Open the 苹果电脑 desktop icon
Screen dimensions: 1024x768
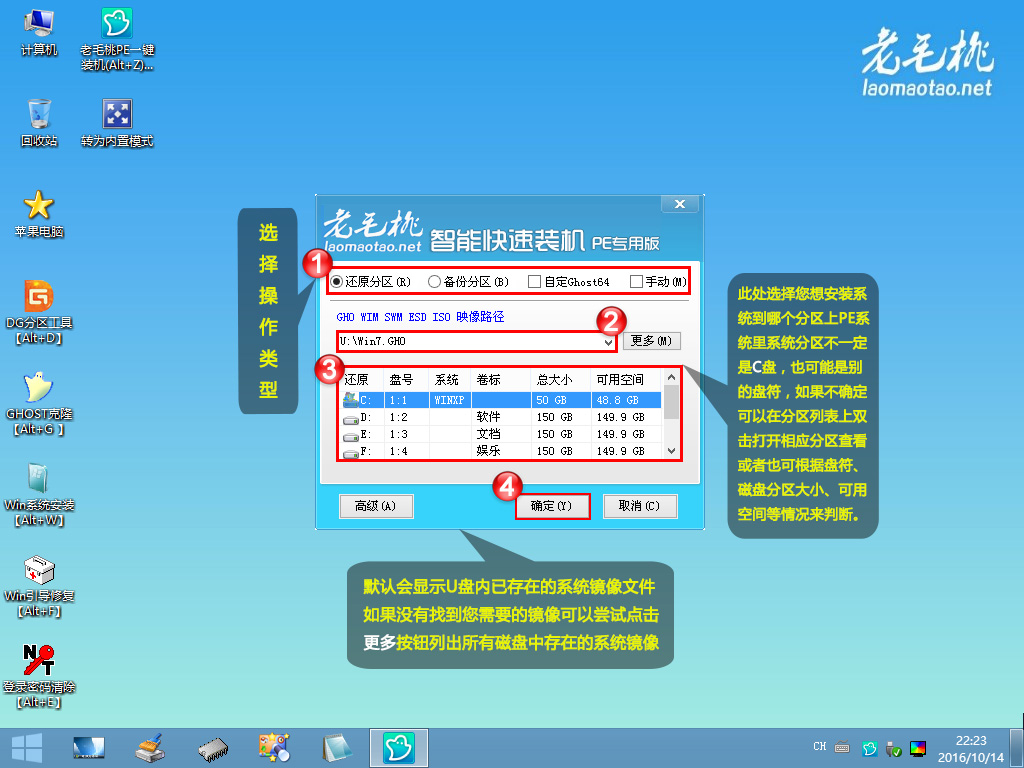[x=40, y=205]
